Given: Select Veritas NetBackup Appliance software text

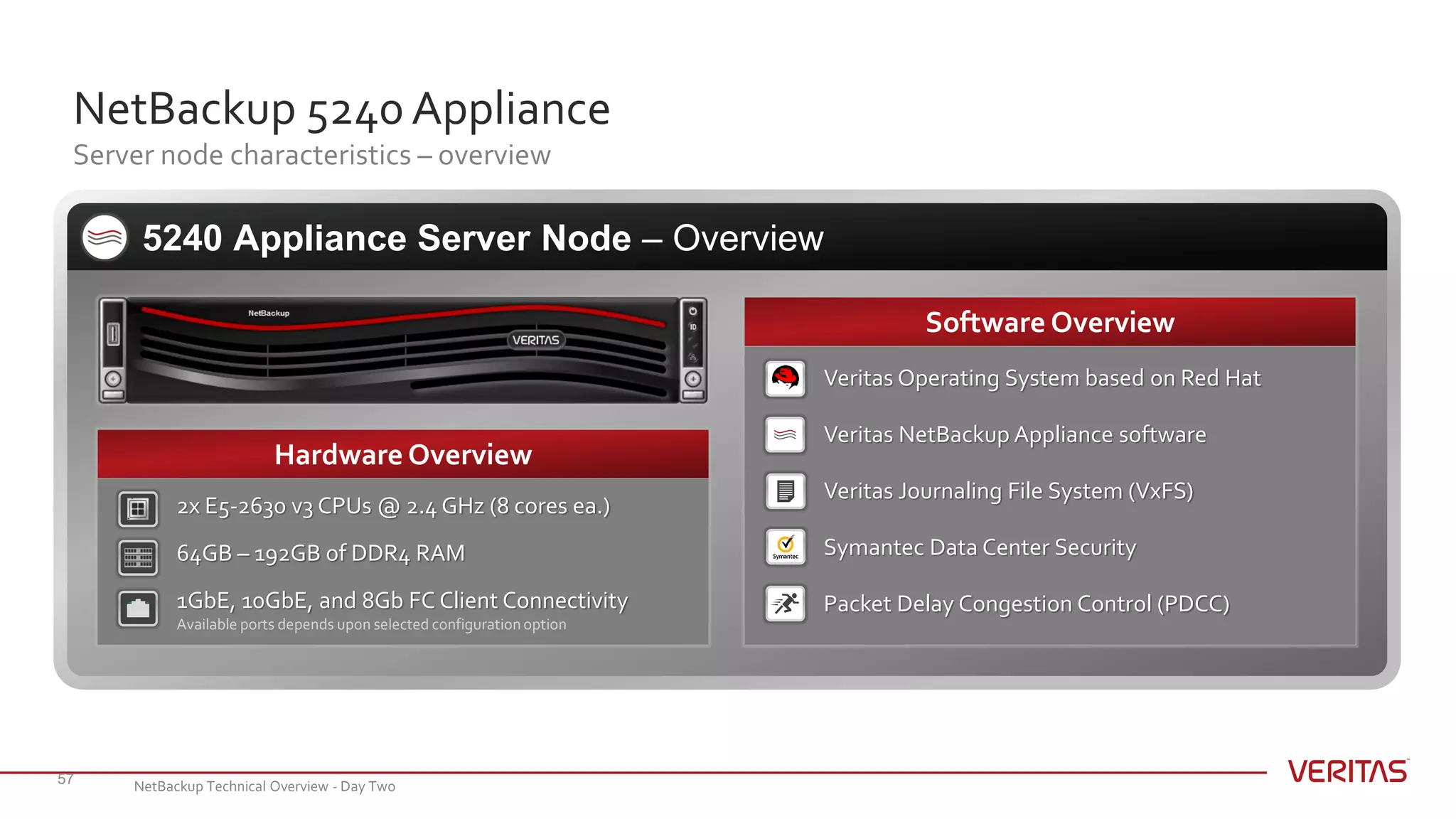Looking at the screenshot, I should click(1015, 434).
